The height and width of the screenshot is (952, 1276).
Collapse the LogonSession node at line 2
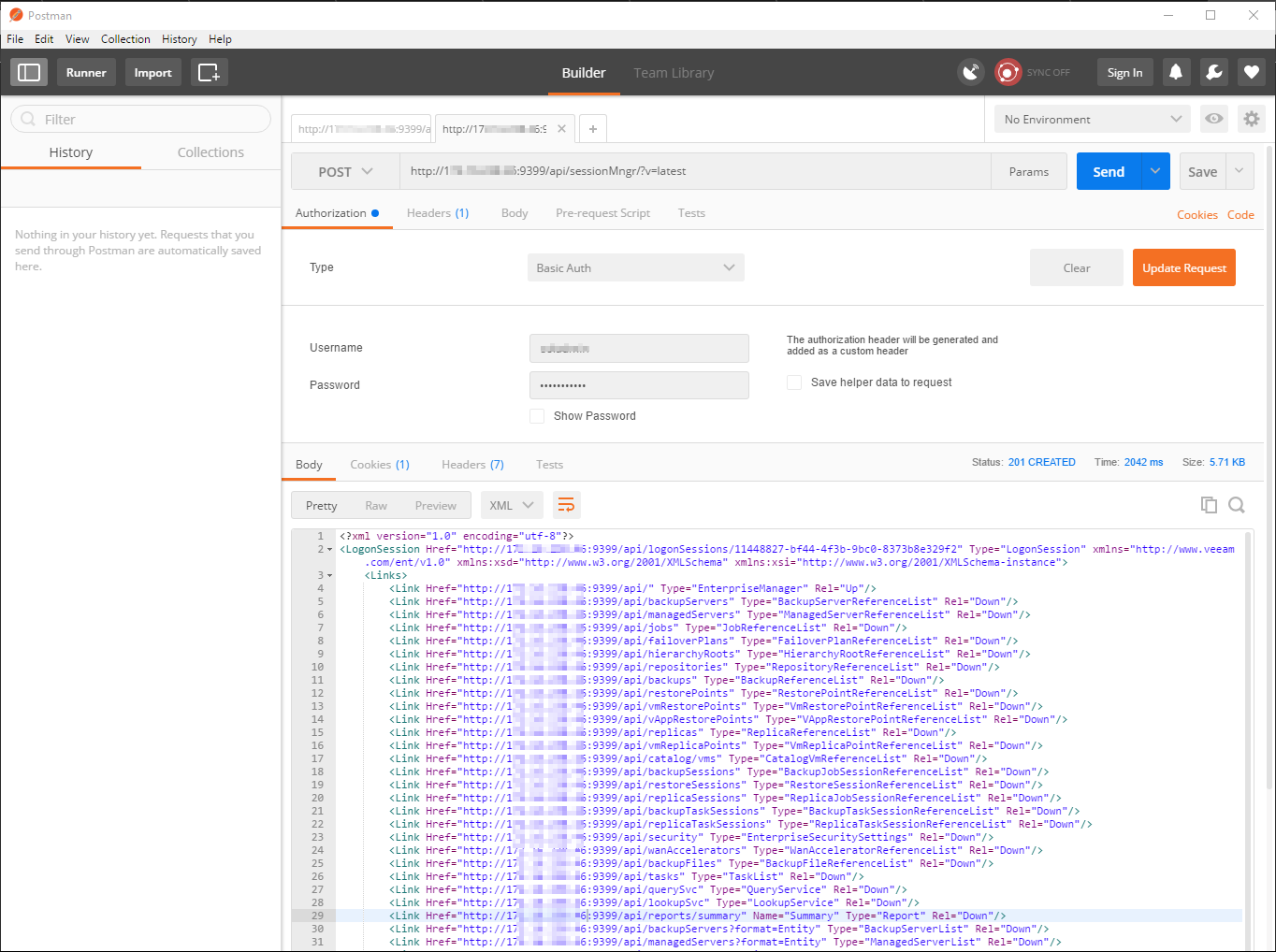pyautogui.click(x=330, y=550)
